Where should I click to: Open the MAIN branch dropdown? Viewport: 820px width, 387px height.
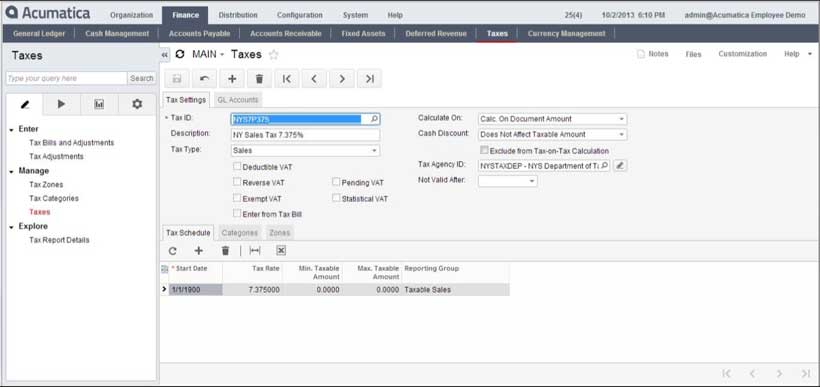click(x=208, y=54)
